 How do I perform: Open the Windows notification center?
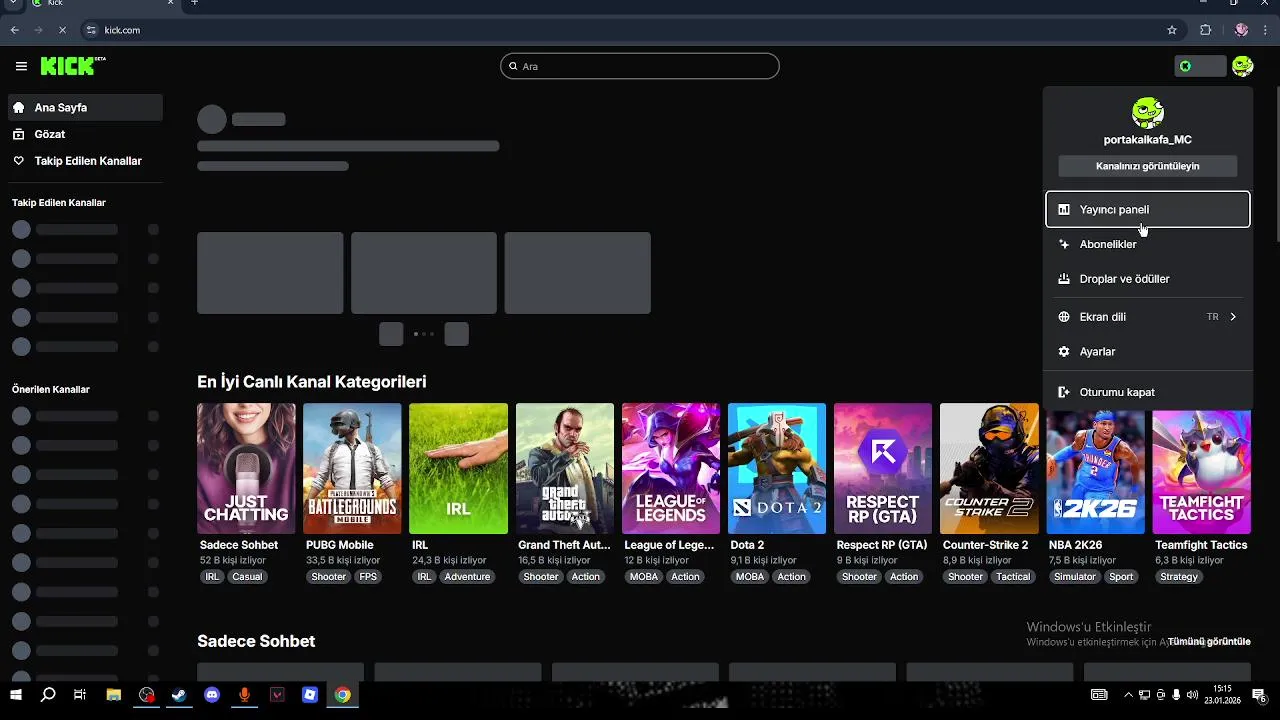pyautogui.click(x=1261, y=695)
